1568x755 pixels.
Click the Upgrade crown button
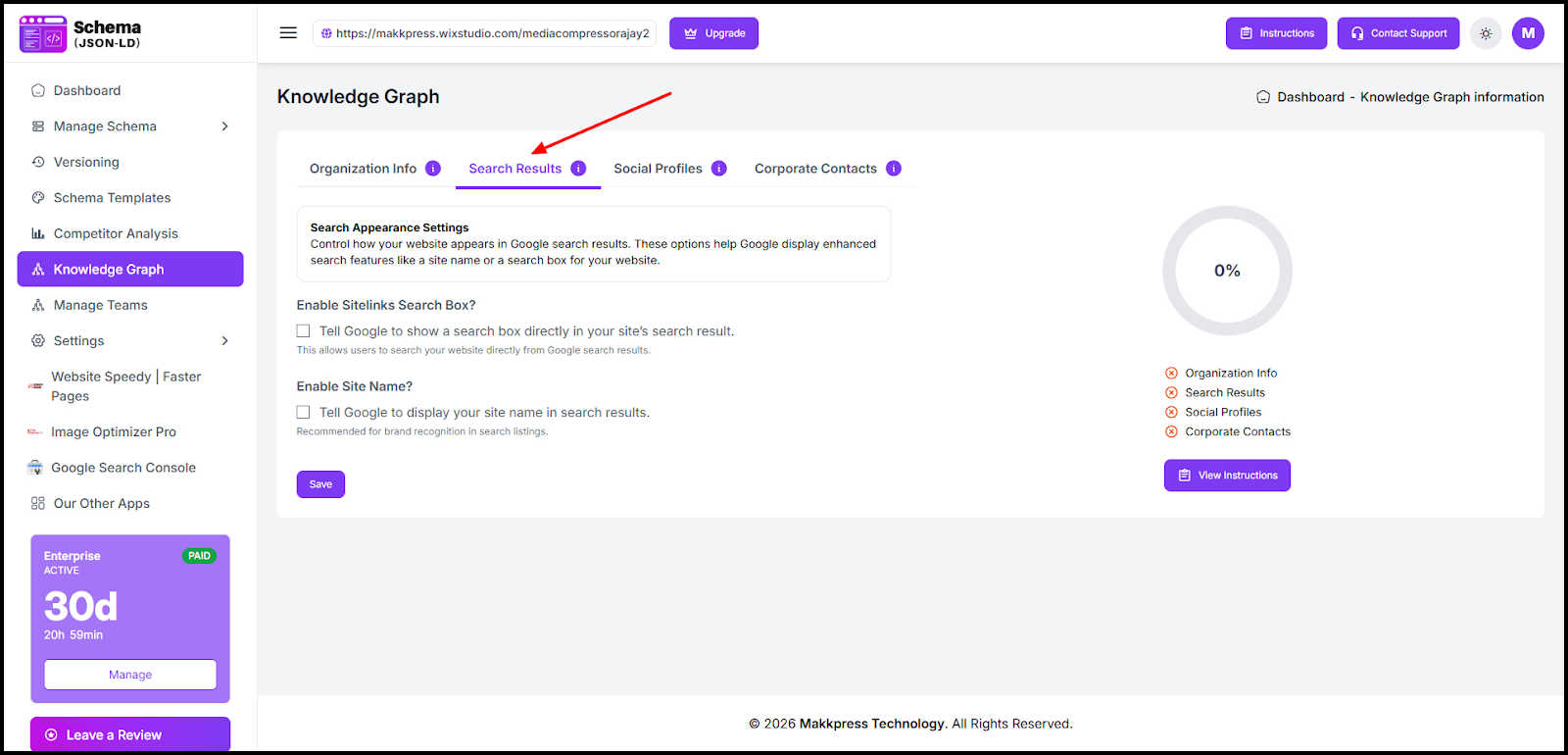pyautogui.click(x=713, y=33)
